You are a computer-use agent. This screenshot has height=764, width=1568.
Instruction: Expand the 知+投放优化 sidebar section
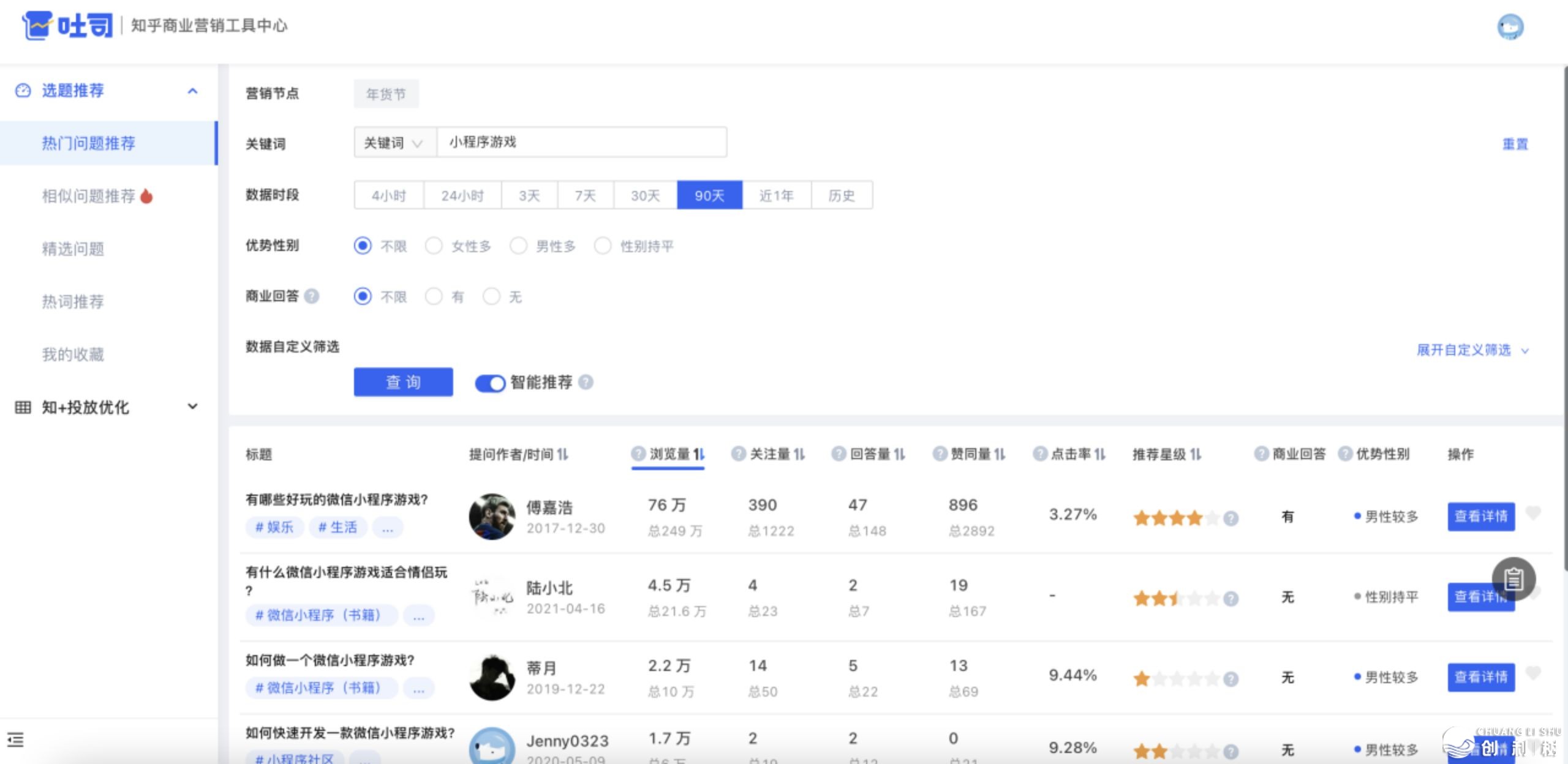pyautogui.click(x=193, y=406)
